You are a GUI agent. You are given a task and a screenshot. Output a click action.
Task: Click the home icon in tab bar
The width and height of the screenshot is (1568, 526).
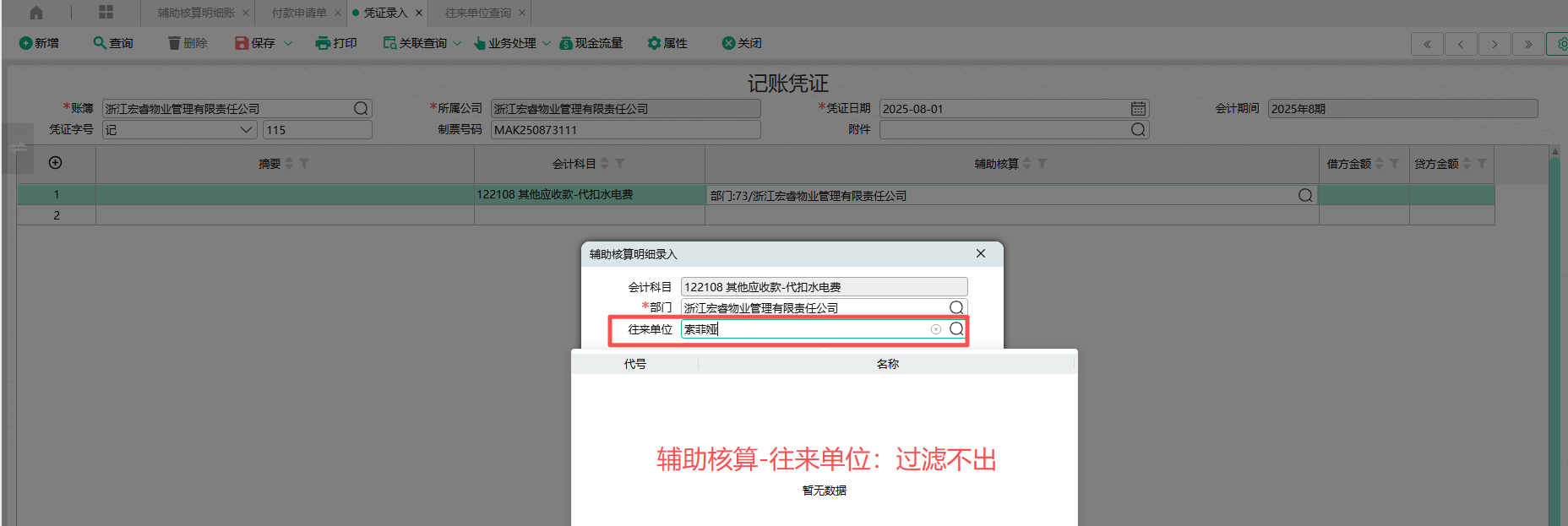tap(36, 13)
